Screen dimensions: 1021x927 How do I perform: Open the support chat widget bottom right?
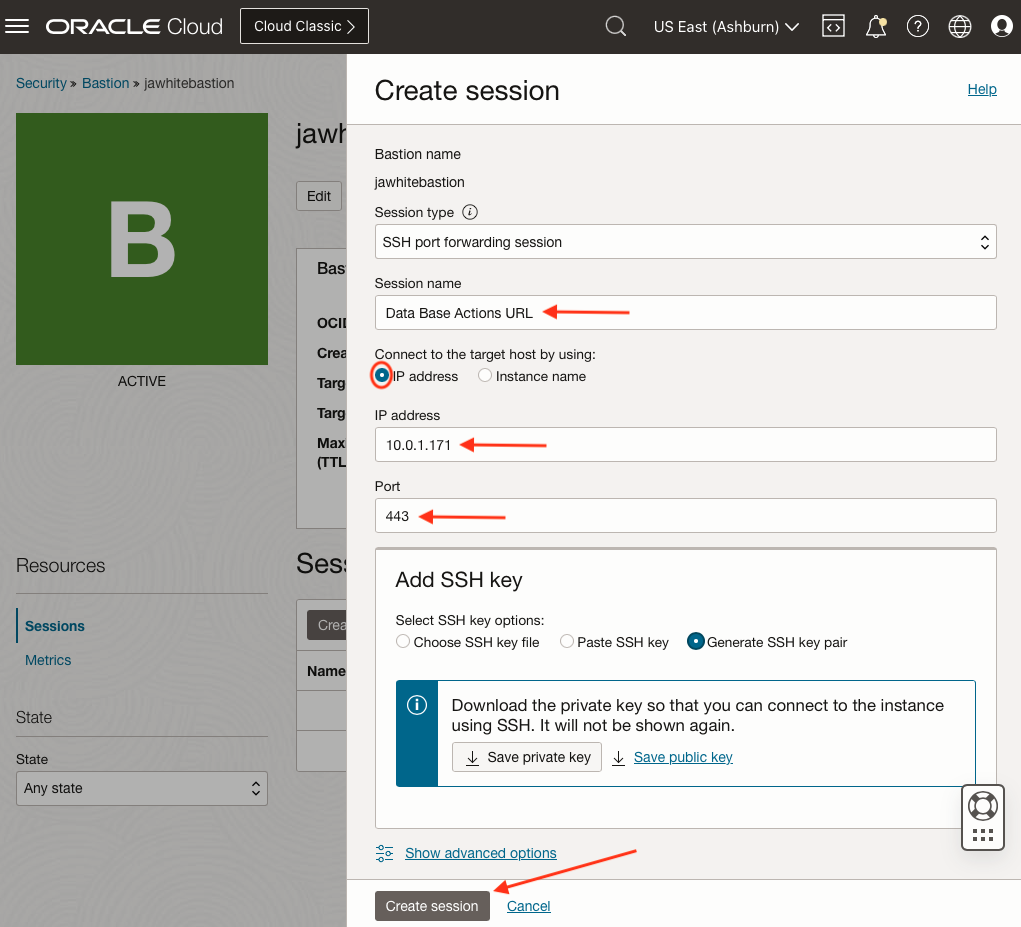point(982,805)
